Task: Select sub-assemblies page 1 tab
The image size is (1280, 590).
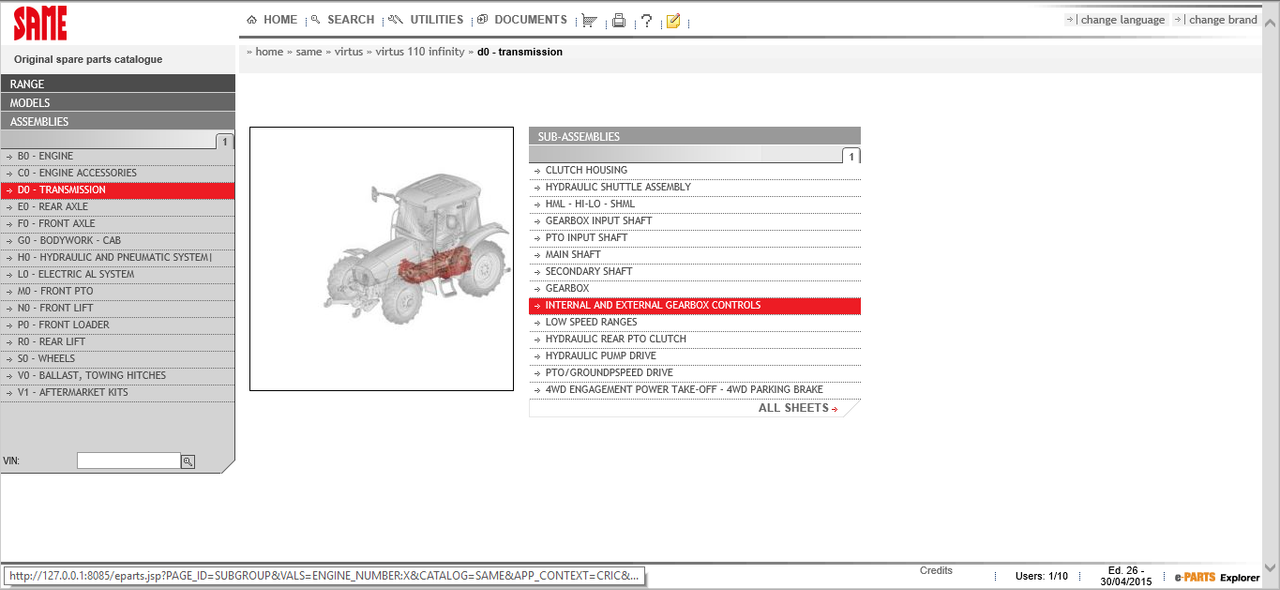Action: click(x=851, y=156)
